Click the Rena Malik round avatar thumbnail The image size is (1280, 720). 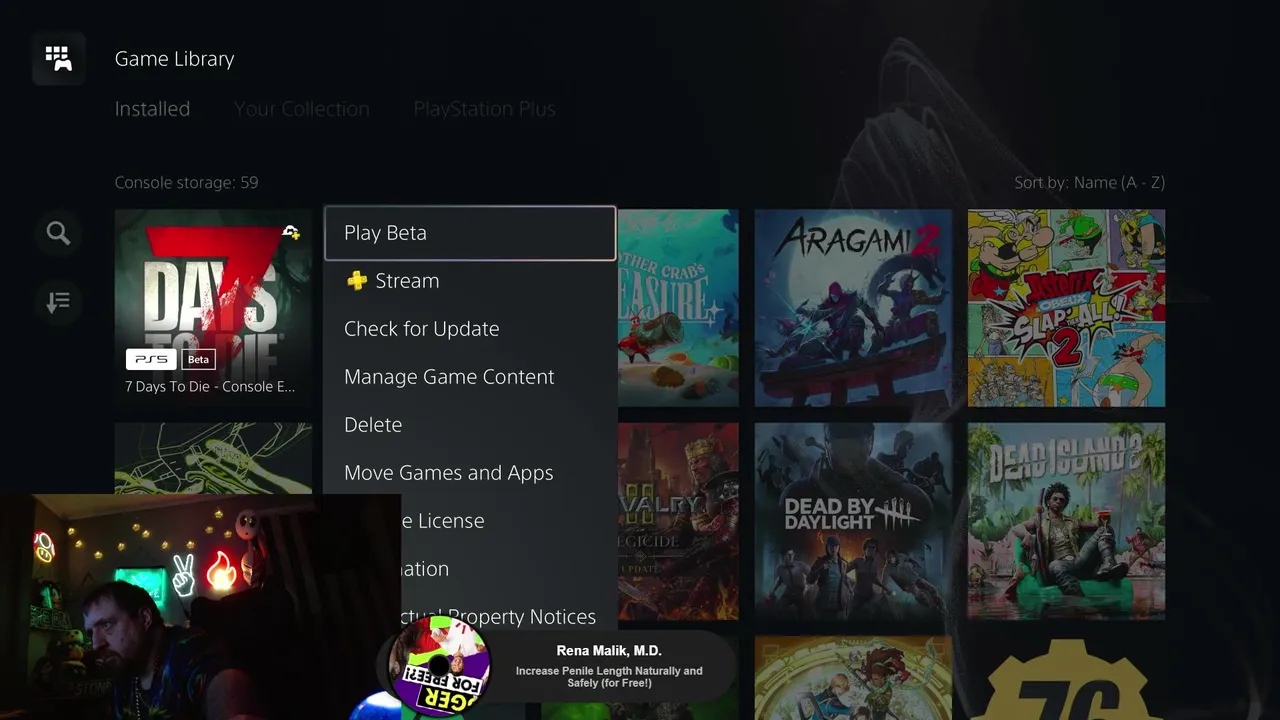(x=439, y=664)
